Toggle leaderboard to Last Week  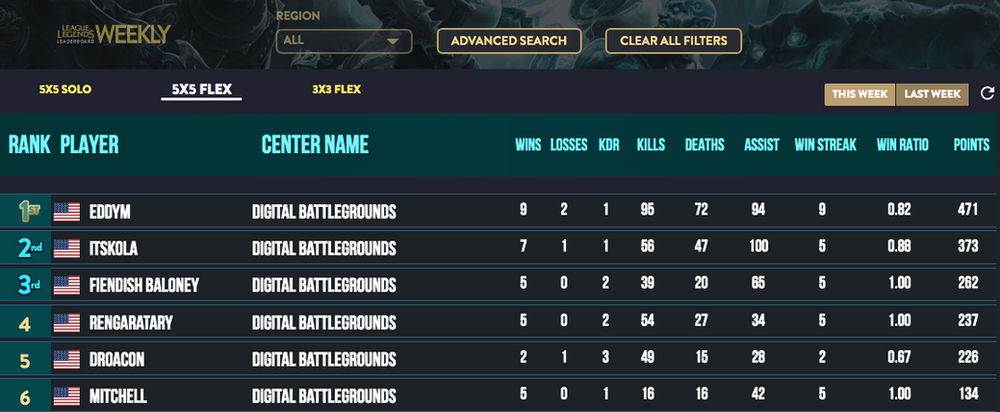pyautogui.click(x=932, y=94)
